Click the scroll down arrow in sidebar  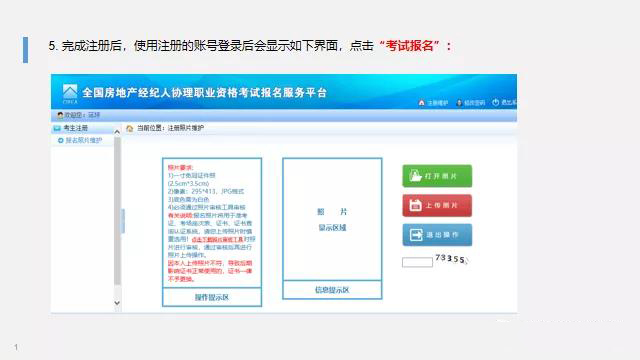click(x=117, y=303)
